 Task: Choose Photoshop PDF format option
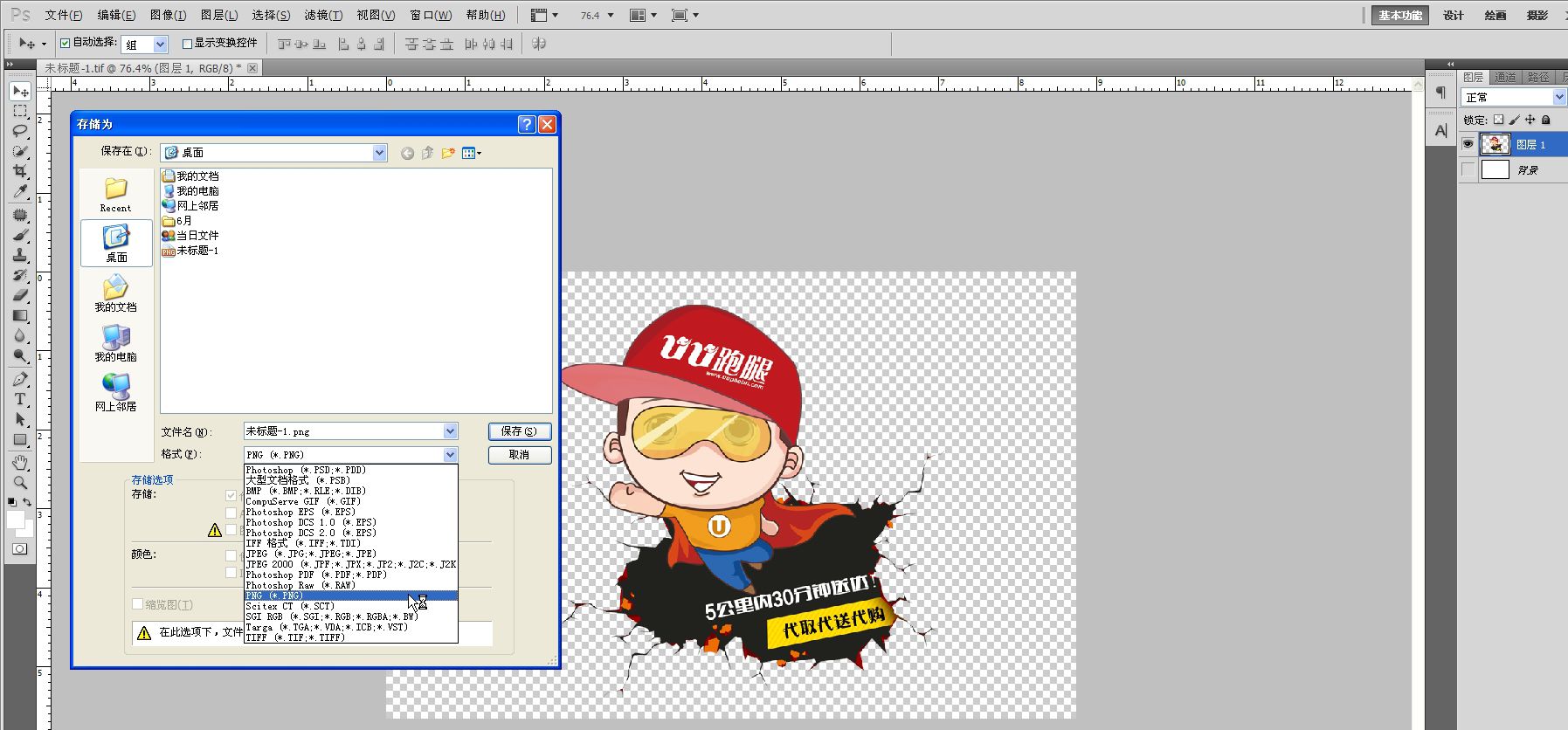click(350, 575)
